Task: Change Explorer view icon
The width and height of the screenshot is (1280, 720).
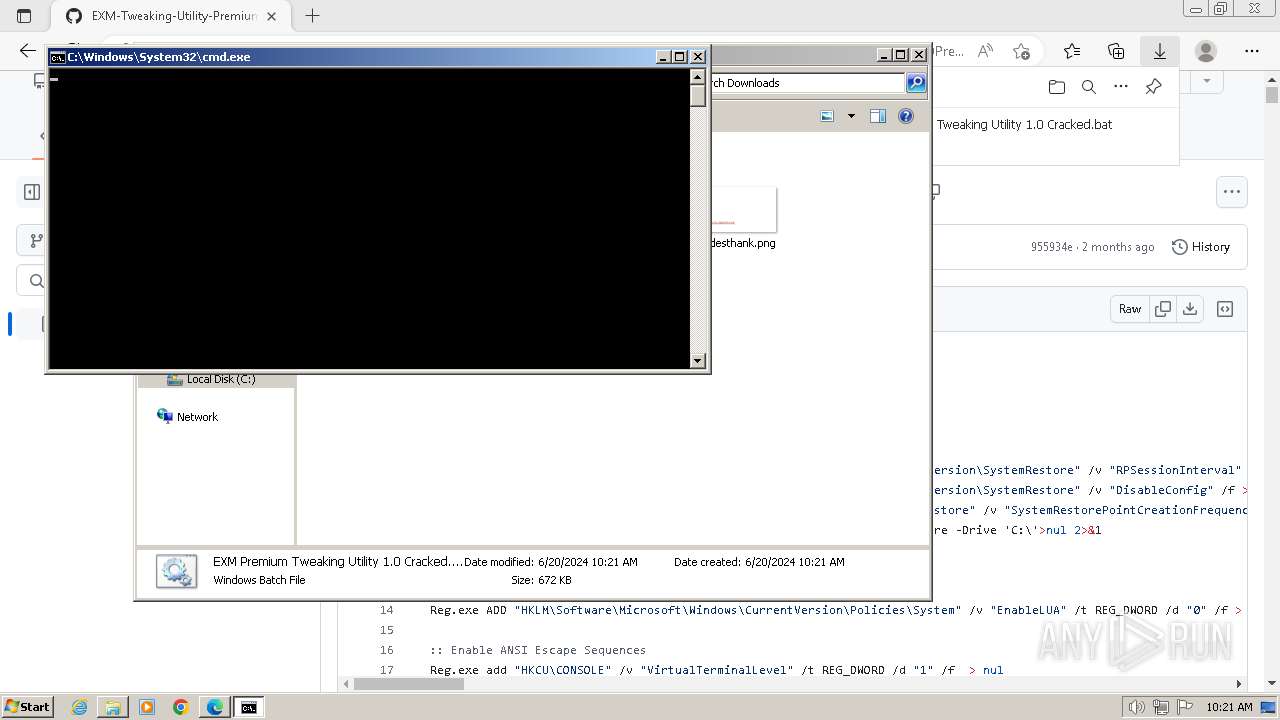Action: (x=827, y=116)
